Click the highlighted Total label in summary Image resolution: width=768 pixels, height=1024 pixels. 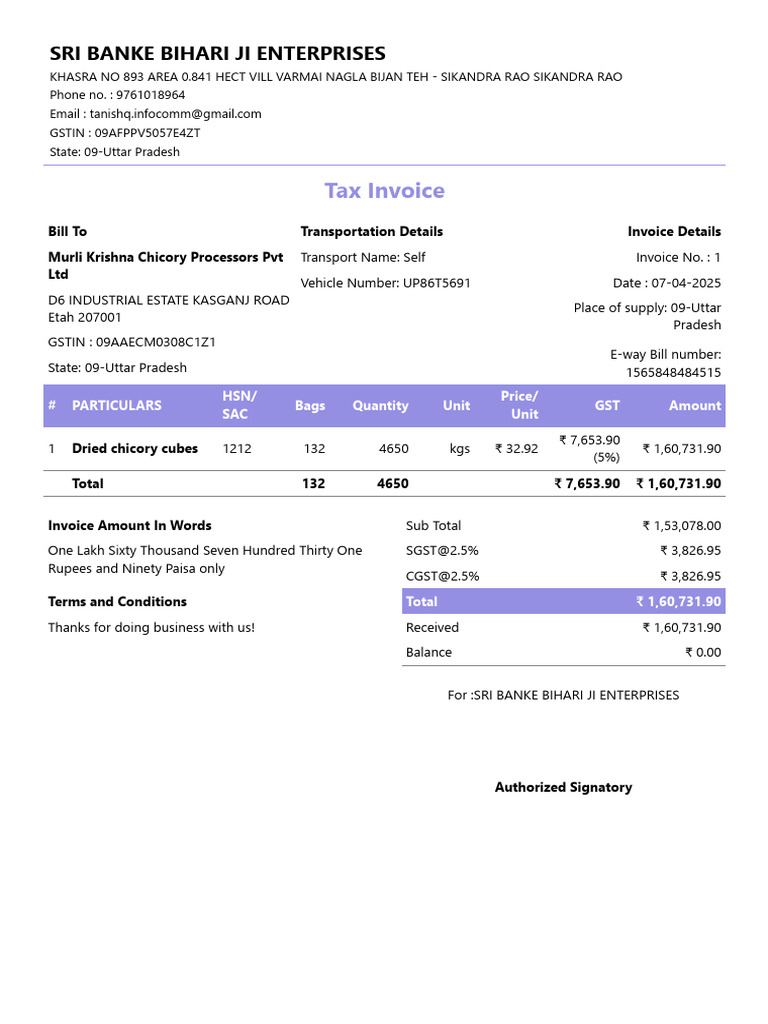coord(421,601)
